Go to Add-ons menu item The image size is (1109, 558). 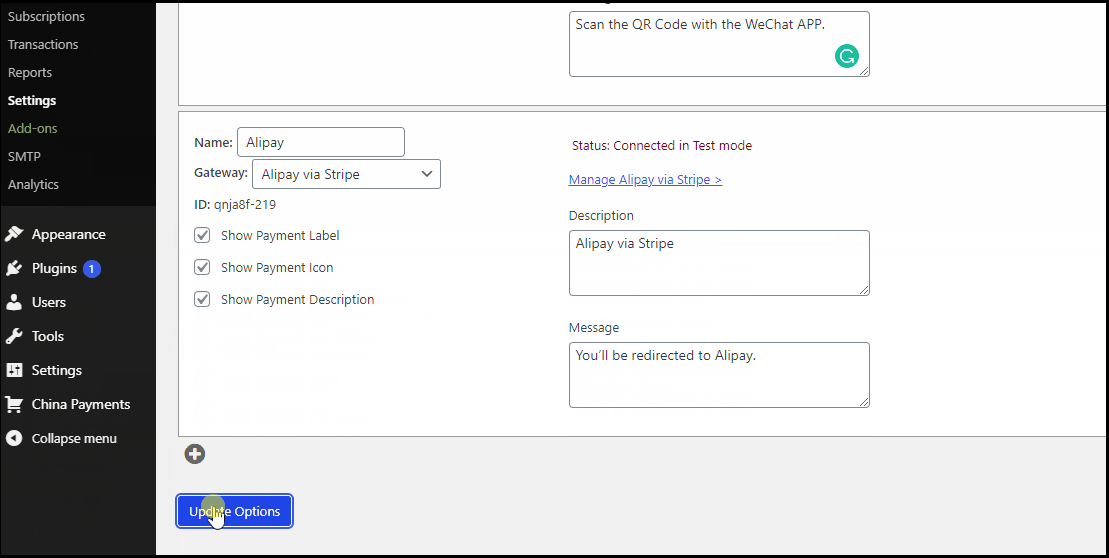click(32, 129)
